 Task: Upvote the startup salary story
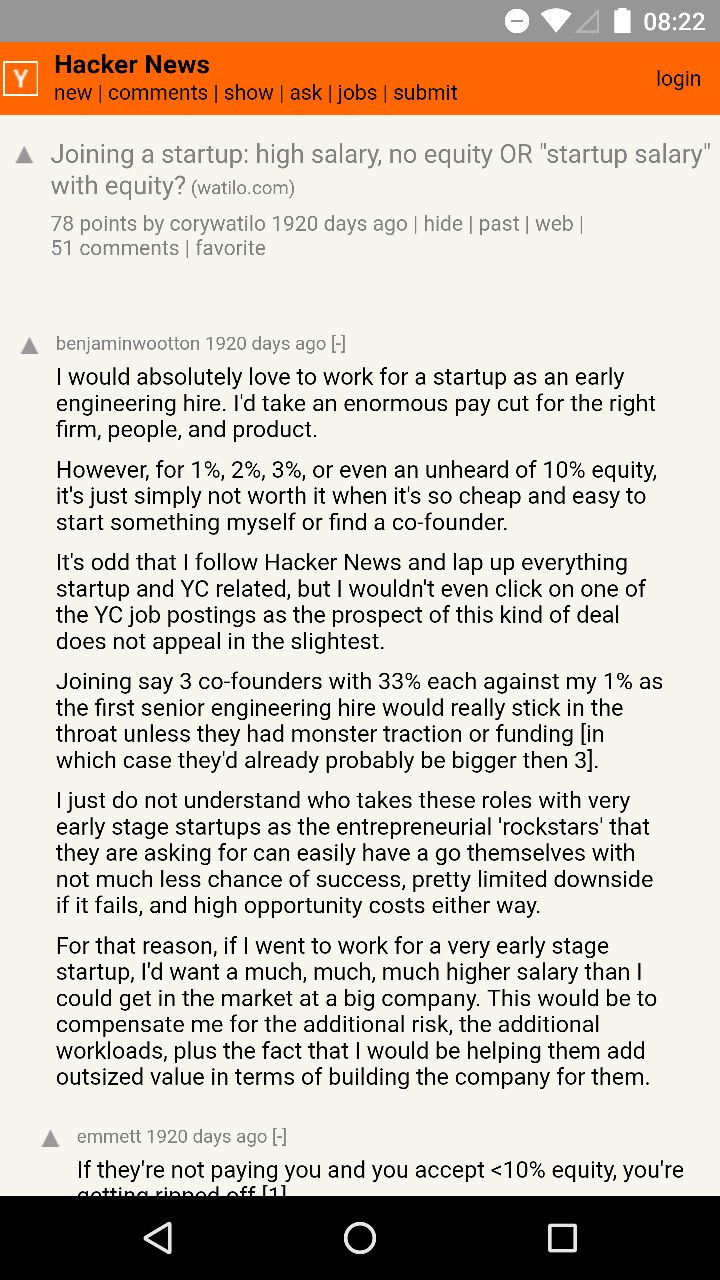click(25, 155)
